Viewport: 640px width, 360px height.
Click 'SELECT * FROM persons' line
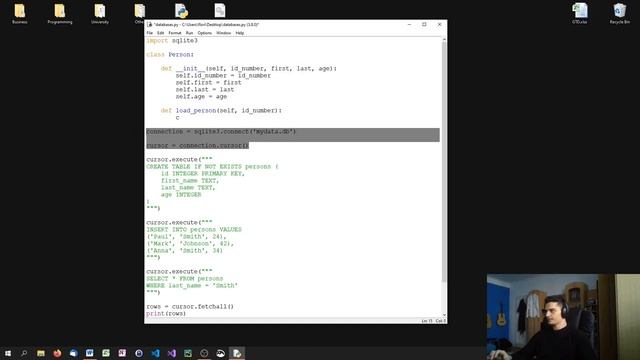185,278
